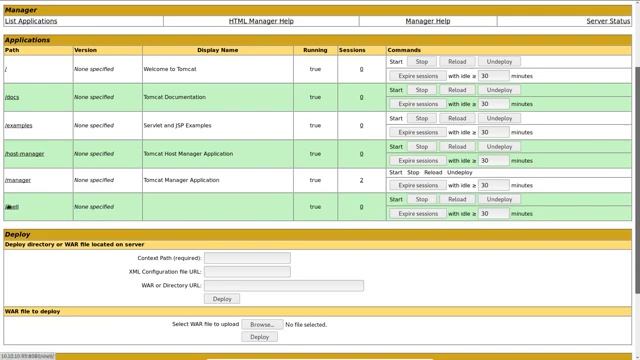Click 'Welcome to Tomcat' display name
Screen dimensions: 640x360
click(170, 69)
